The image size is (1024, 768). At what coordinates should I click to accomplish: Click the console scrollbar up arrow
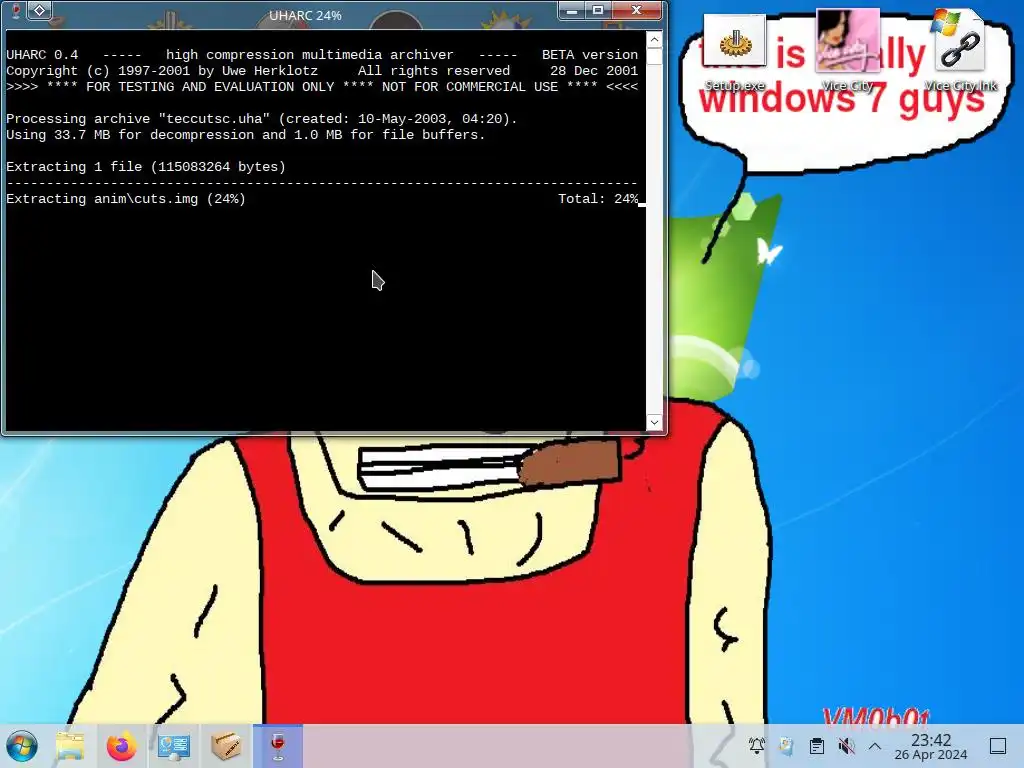click(x=654, y=40)
